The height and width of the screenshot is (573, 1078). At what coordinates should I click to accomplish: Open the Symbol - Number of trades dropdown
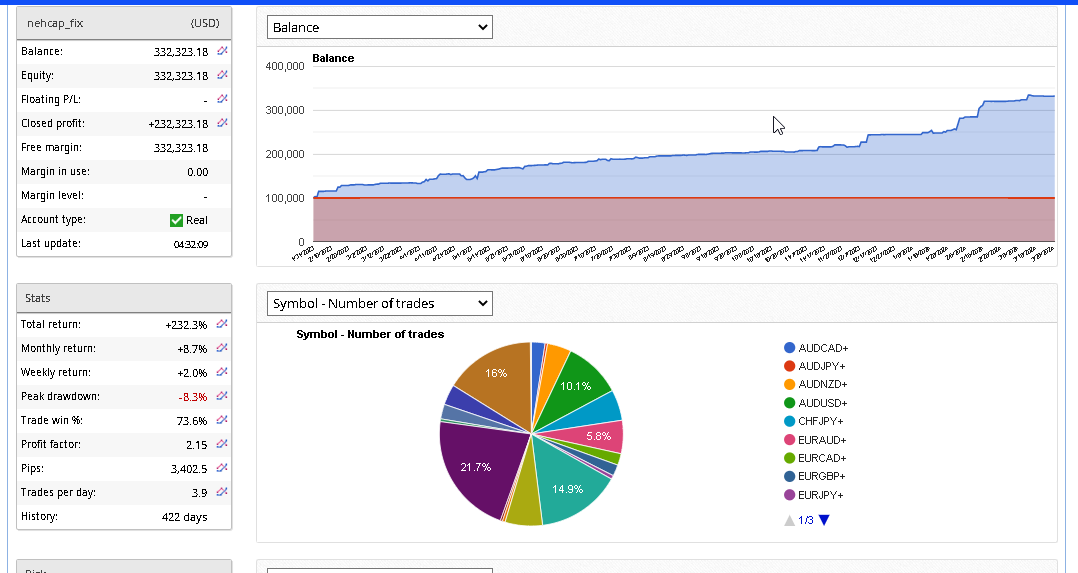(x=380, y=303)
